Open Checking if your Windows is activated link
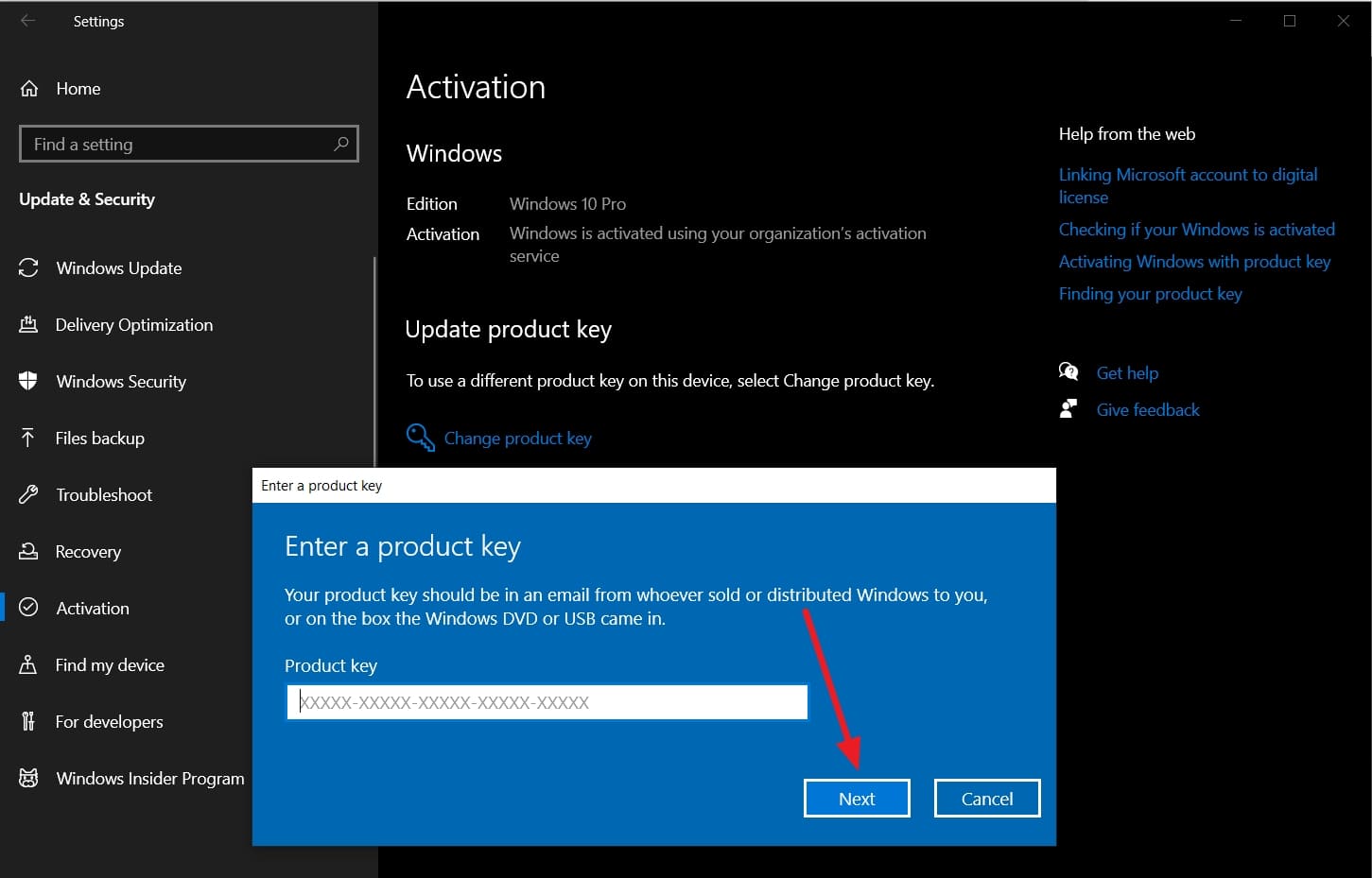This screenshot has width=1372, height=878. pos(1196,230)
